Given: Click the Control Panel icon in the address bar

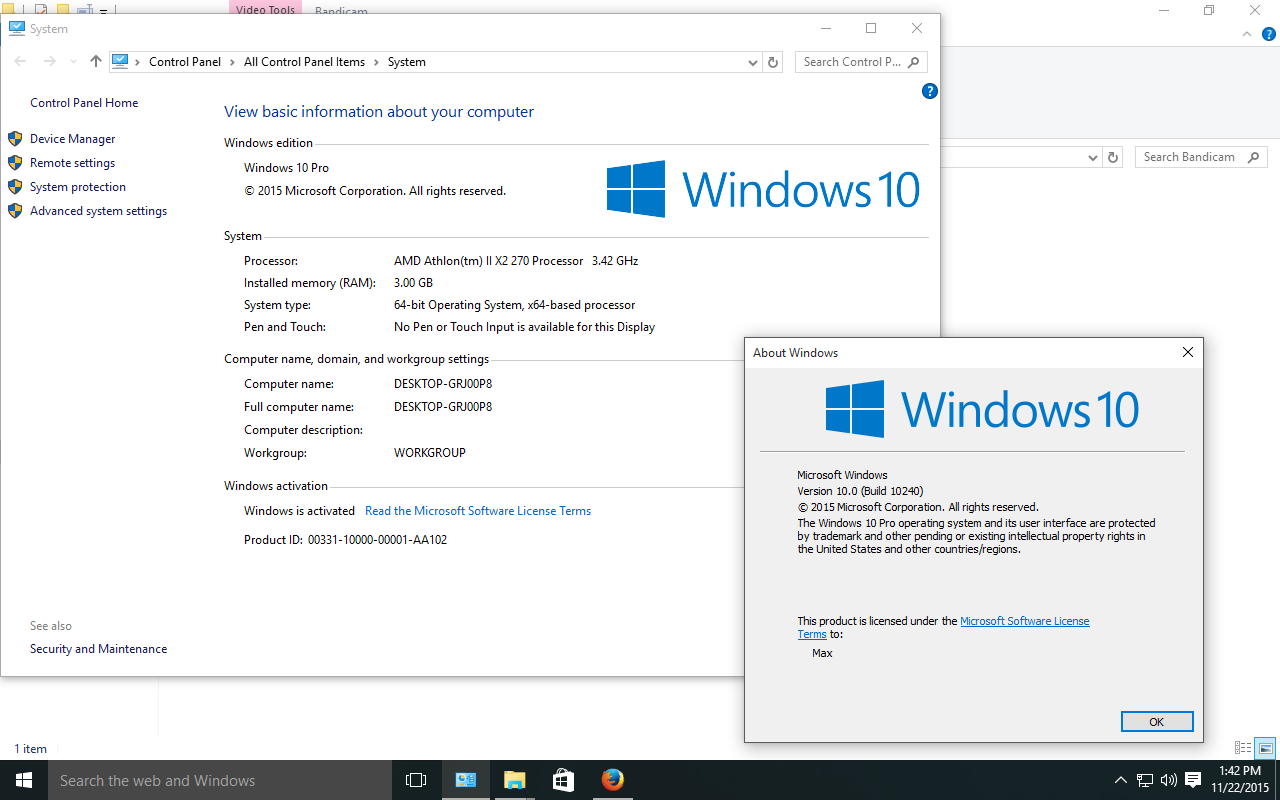Looking at the screenshot, I should tap(122, 61).
